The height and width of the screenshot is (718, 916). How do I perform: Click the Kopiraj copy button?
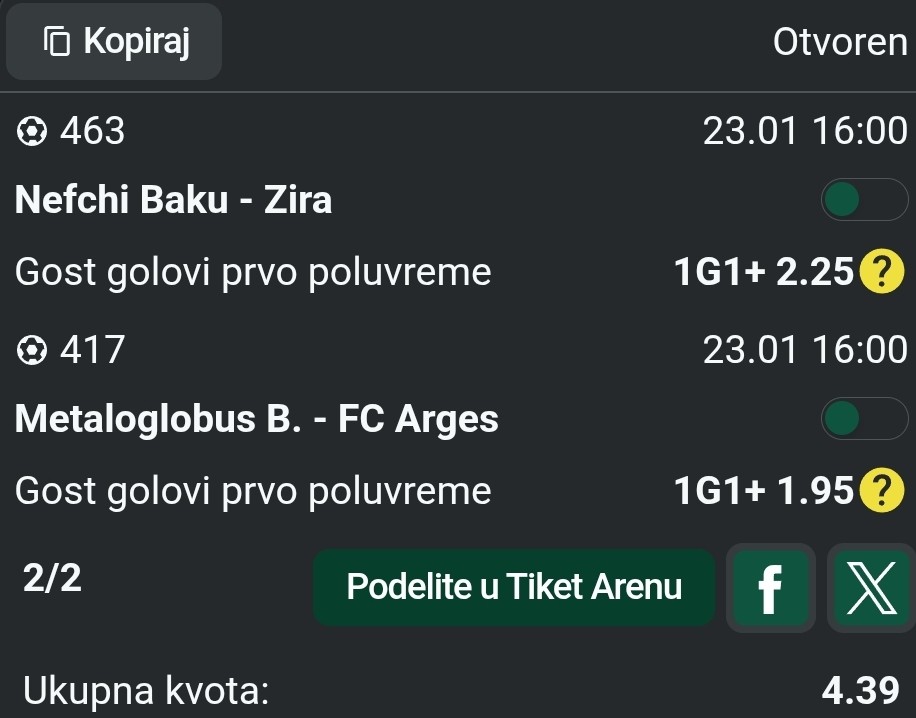coord(114,42)
